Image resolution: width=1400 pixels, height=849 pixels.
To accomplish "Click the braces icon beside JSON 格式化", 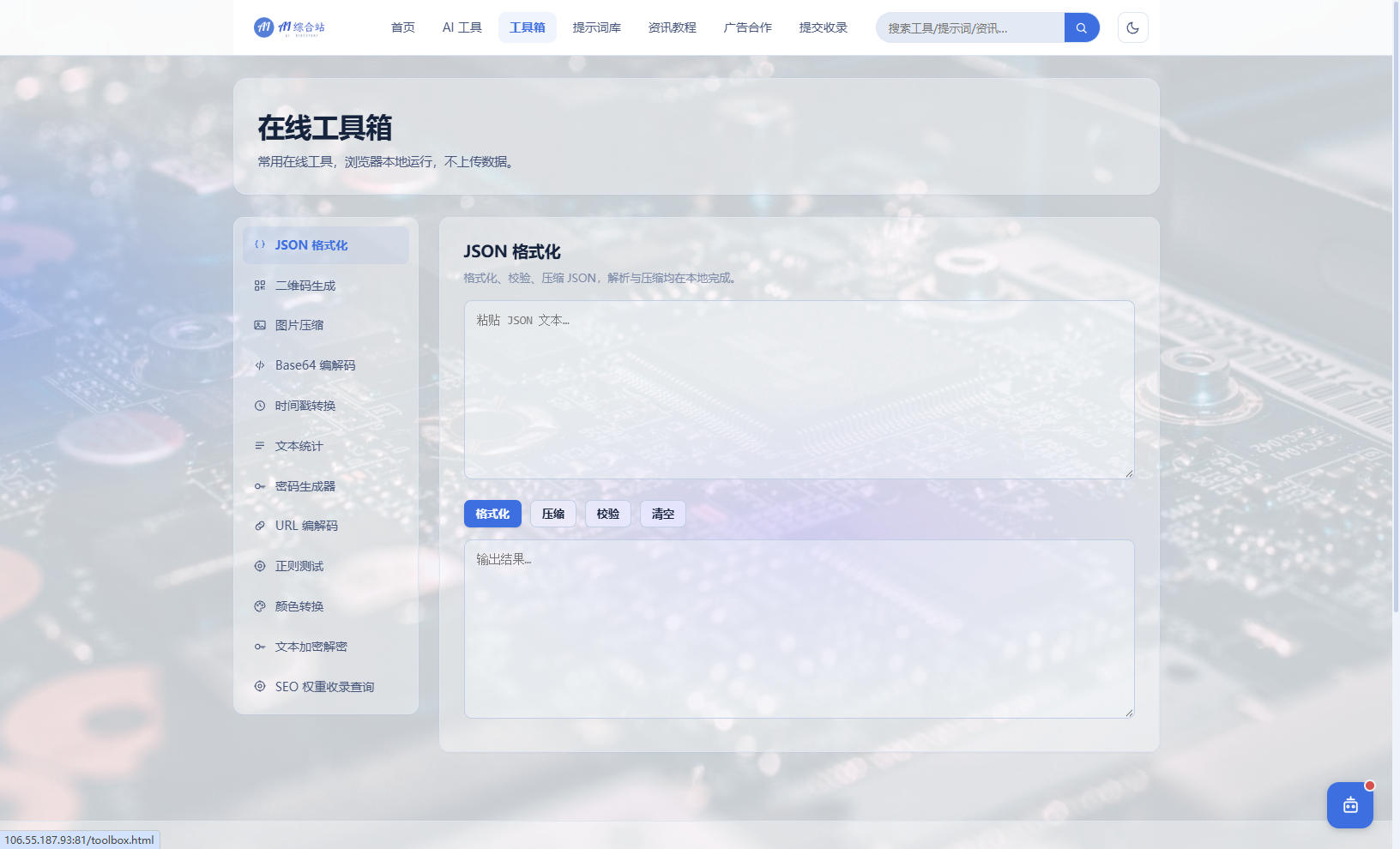I will (260, 244).
